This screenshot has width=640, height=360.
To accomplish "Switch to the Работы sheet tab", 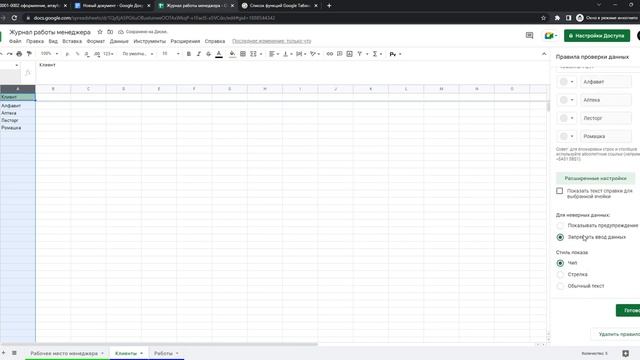I will tap(166, 353).
